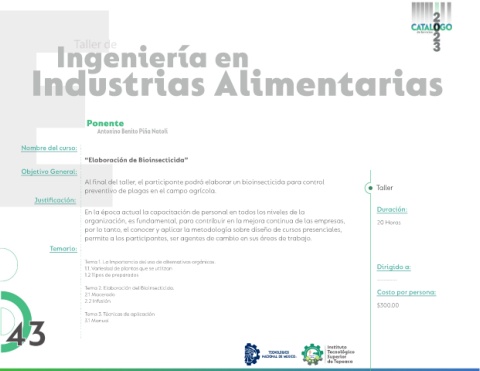Select the Objetivo General label
The image size is (480, 371).
(49, 172)
